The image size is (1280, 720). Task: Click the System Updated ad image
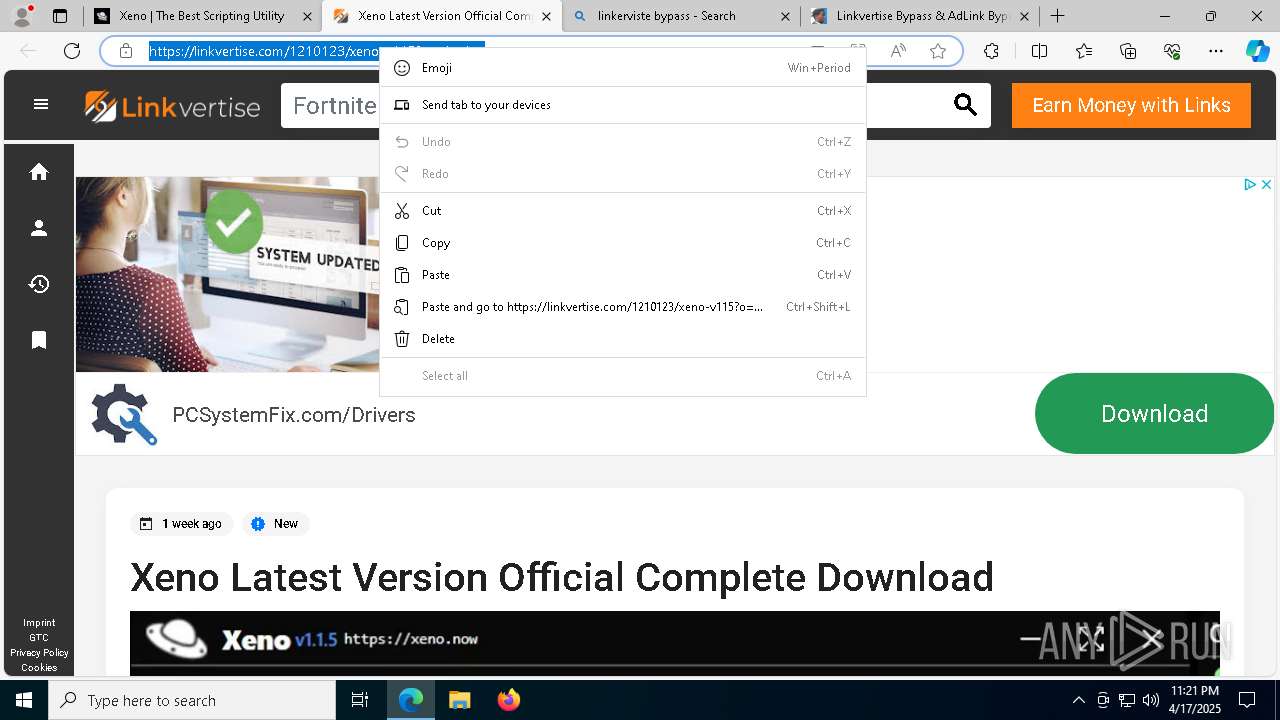(x=228, y=274)
